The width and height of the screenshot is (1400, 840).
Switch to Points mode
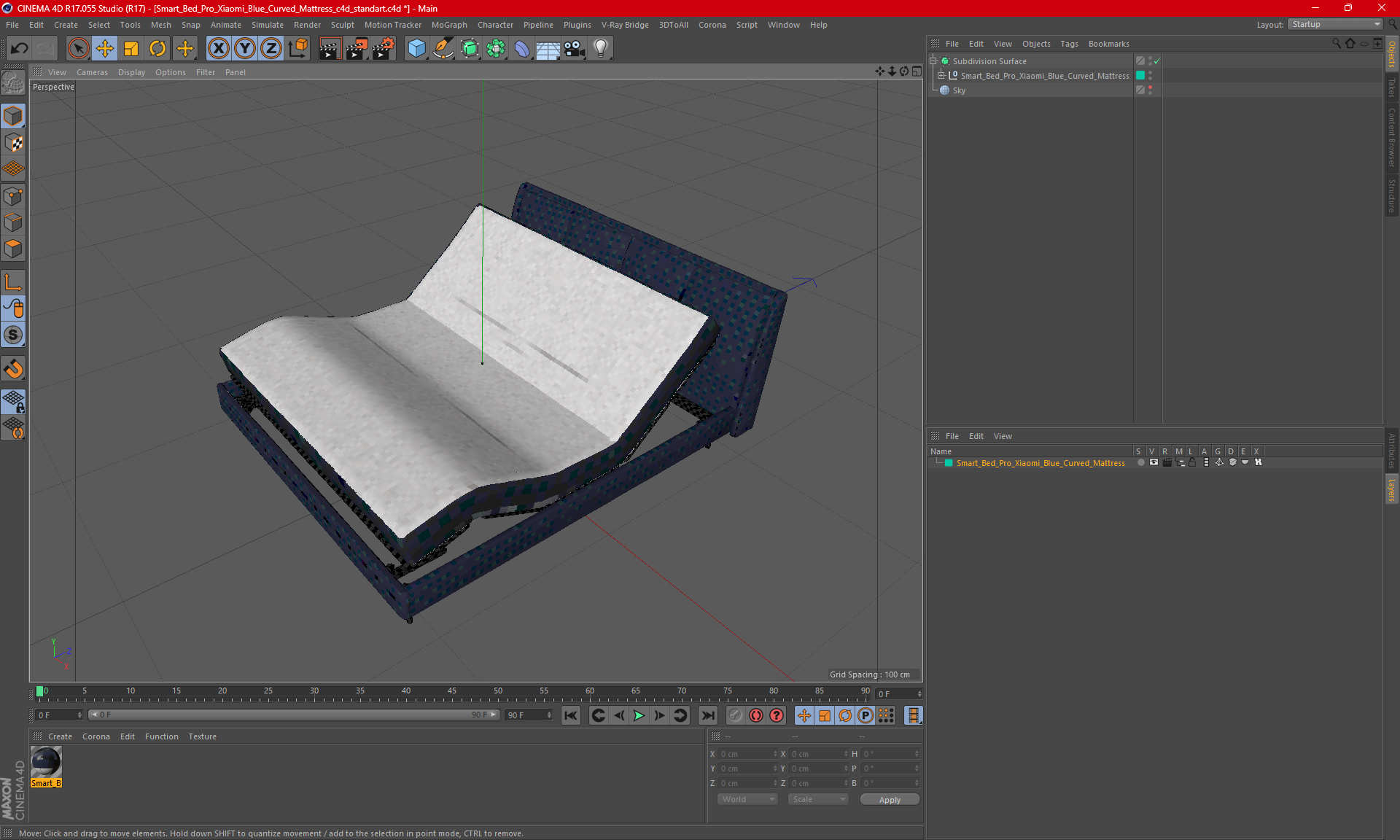coord(13,196)
